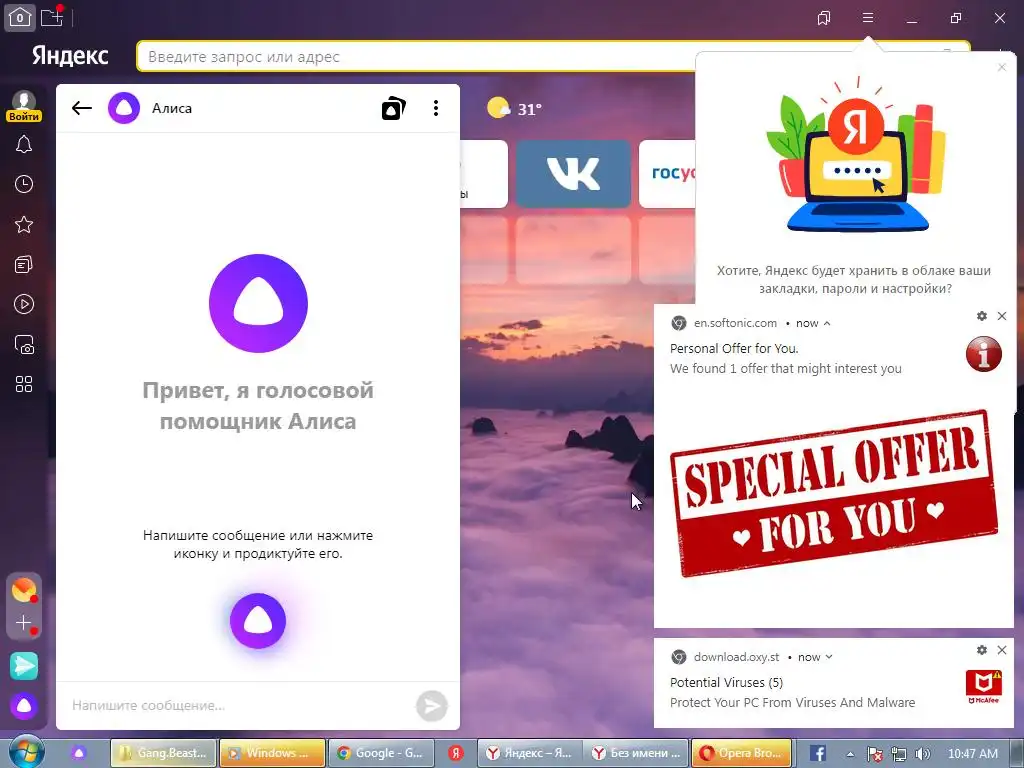Open the VK tile
The height and width of the screenshot is (768, 1024).
(x=573, y=174)
